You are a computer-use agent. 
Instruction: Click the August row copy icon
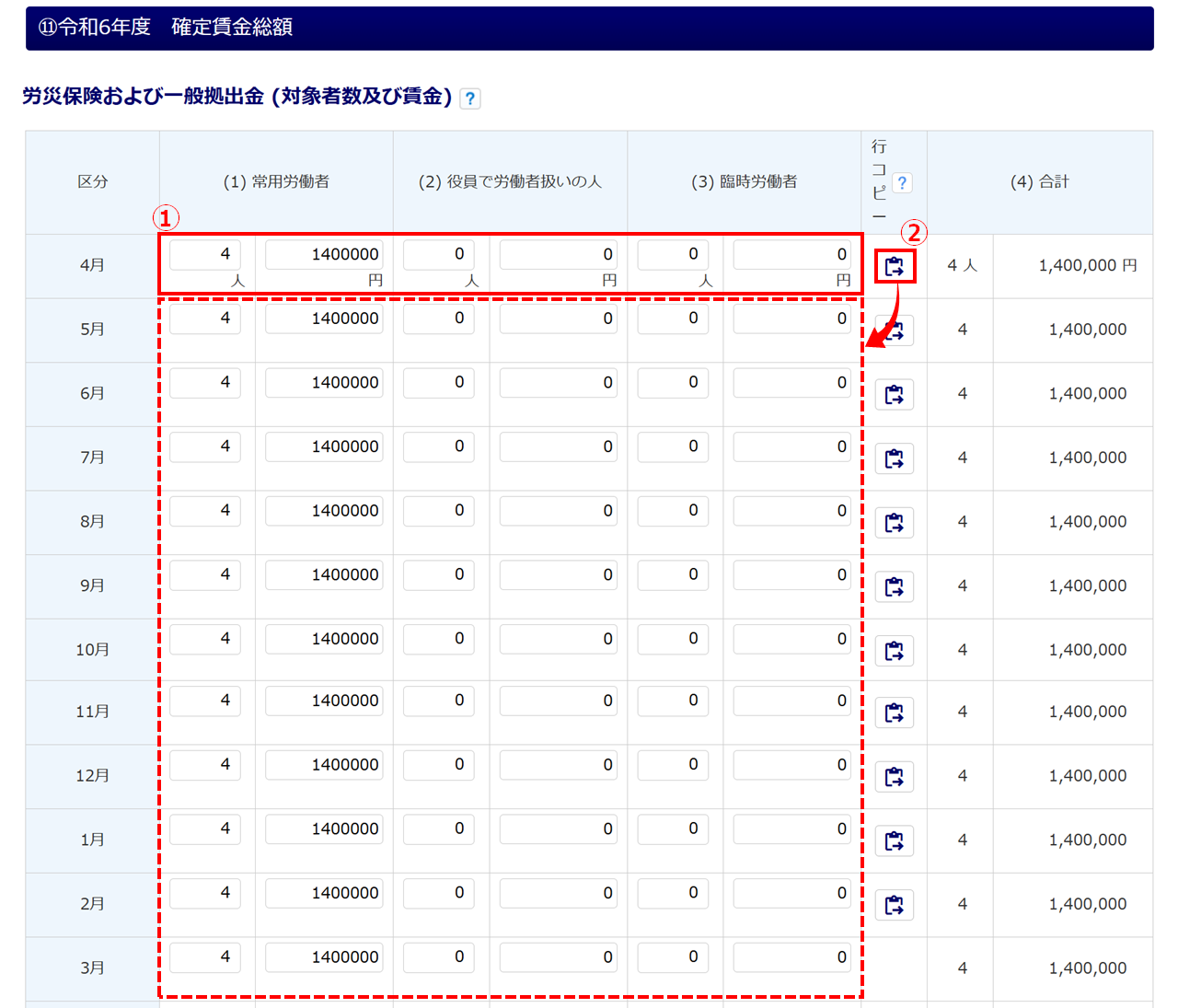click(894, 522)
